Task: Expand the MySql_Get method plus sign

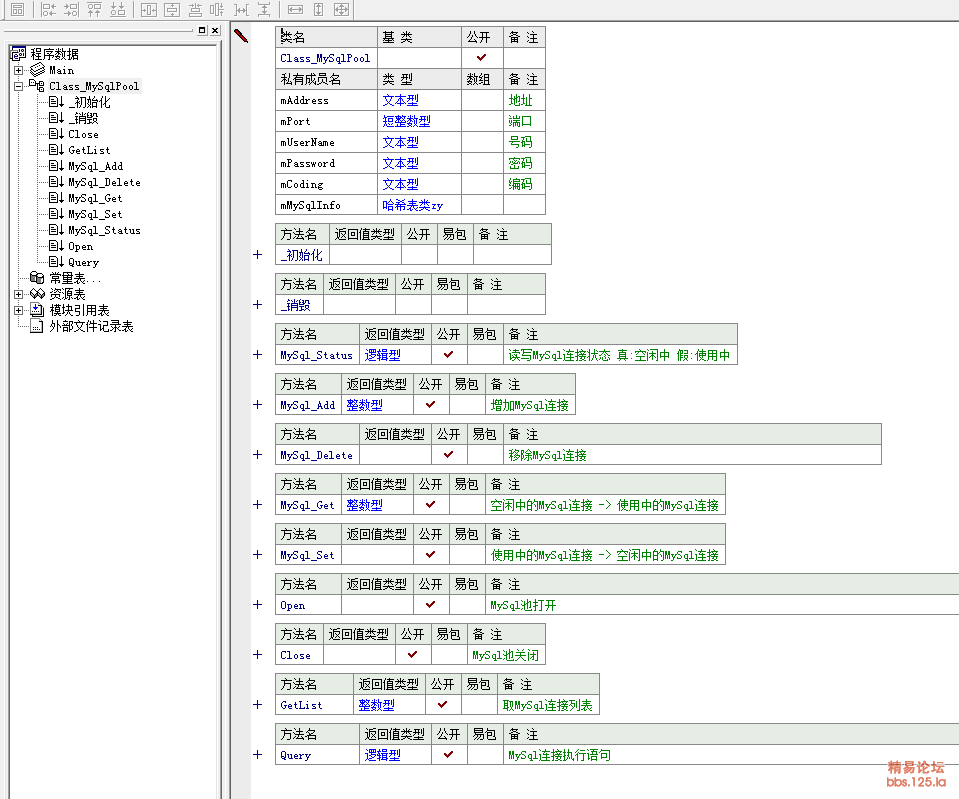Action: pyautogui.click(x=258, y=505)
